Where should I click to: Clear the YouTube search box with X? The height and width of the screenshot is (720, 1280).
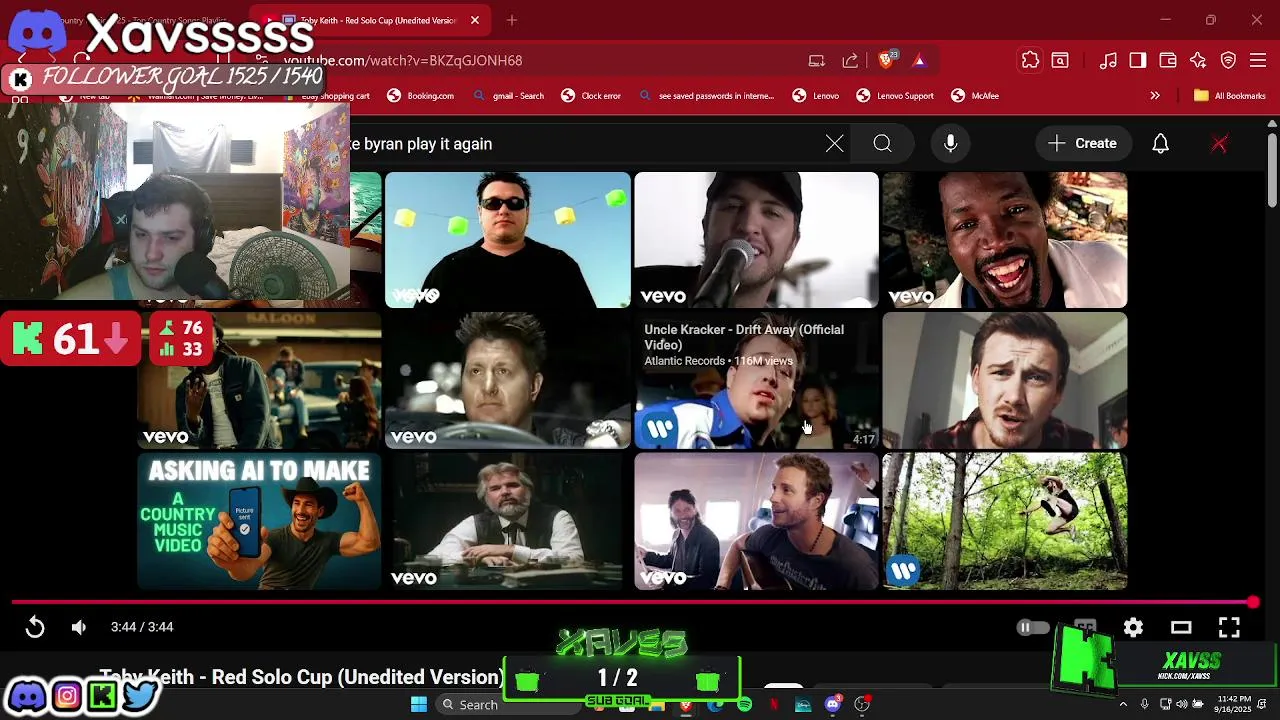pos(835,144)
